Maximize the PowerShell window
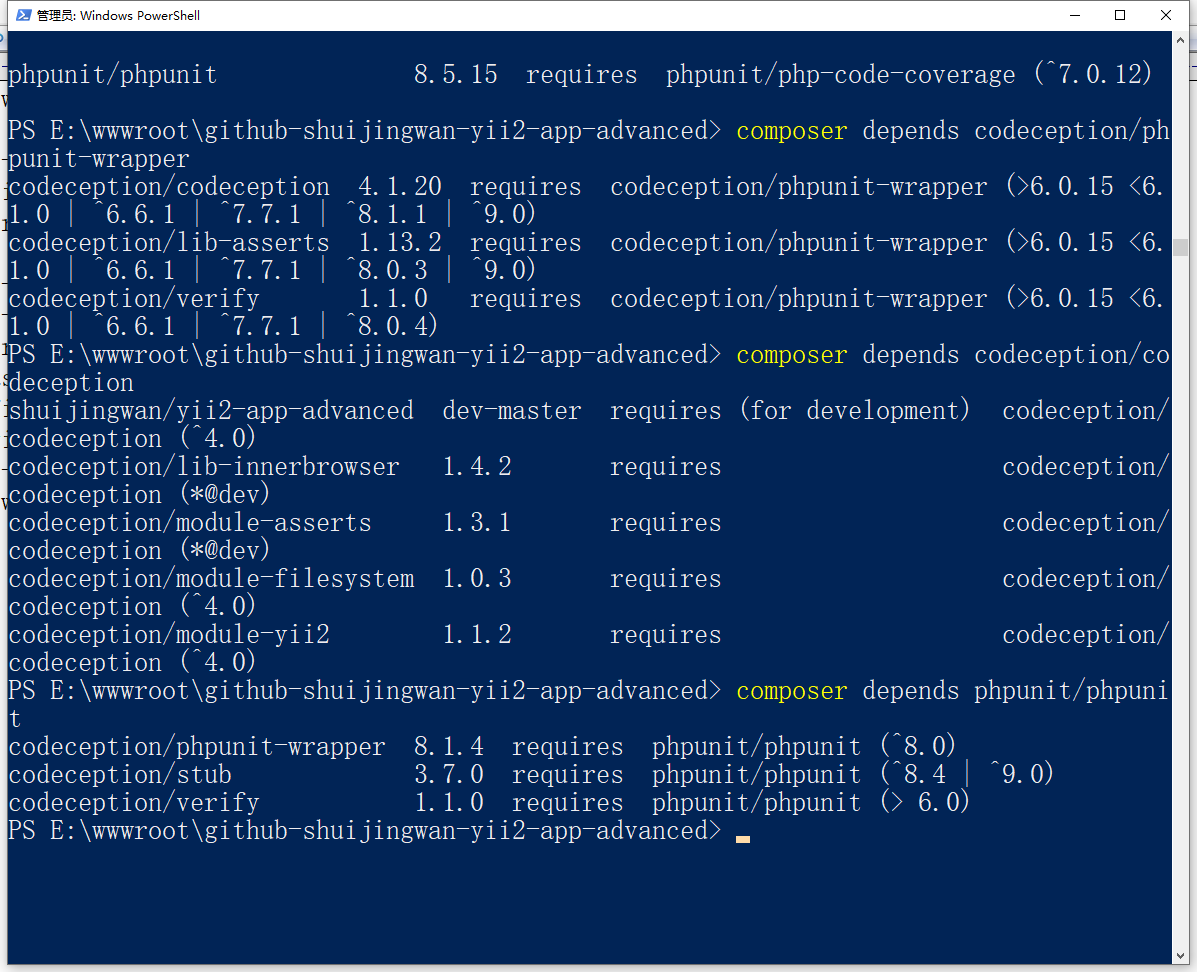 1120,15
